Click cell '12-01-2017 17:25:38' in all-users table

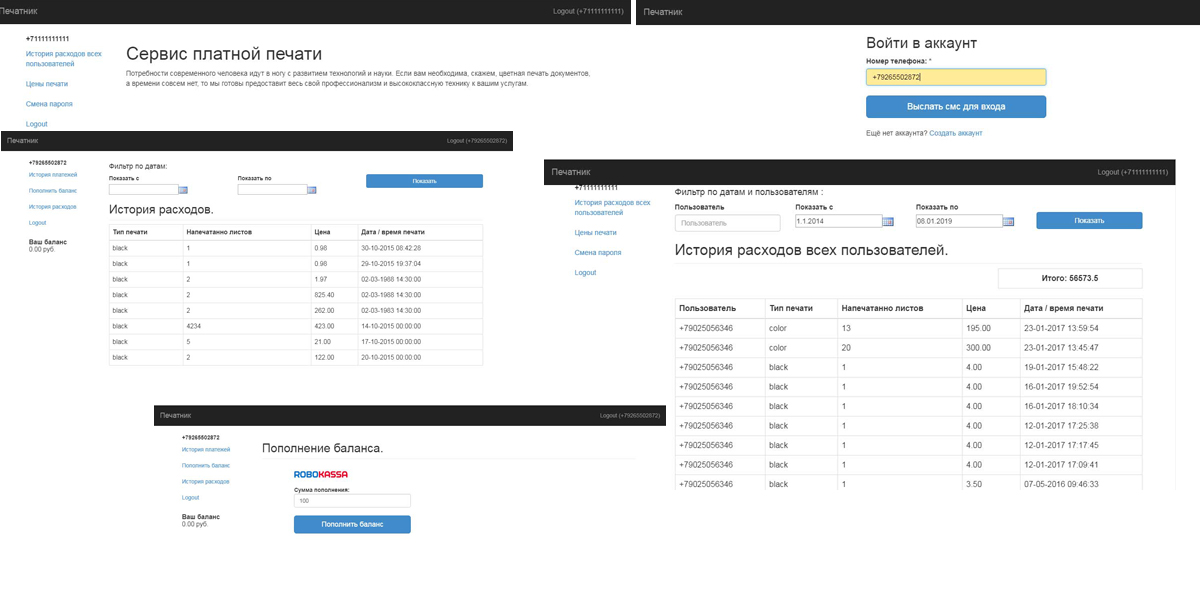1081,425
